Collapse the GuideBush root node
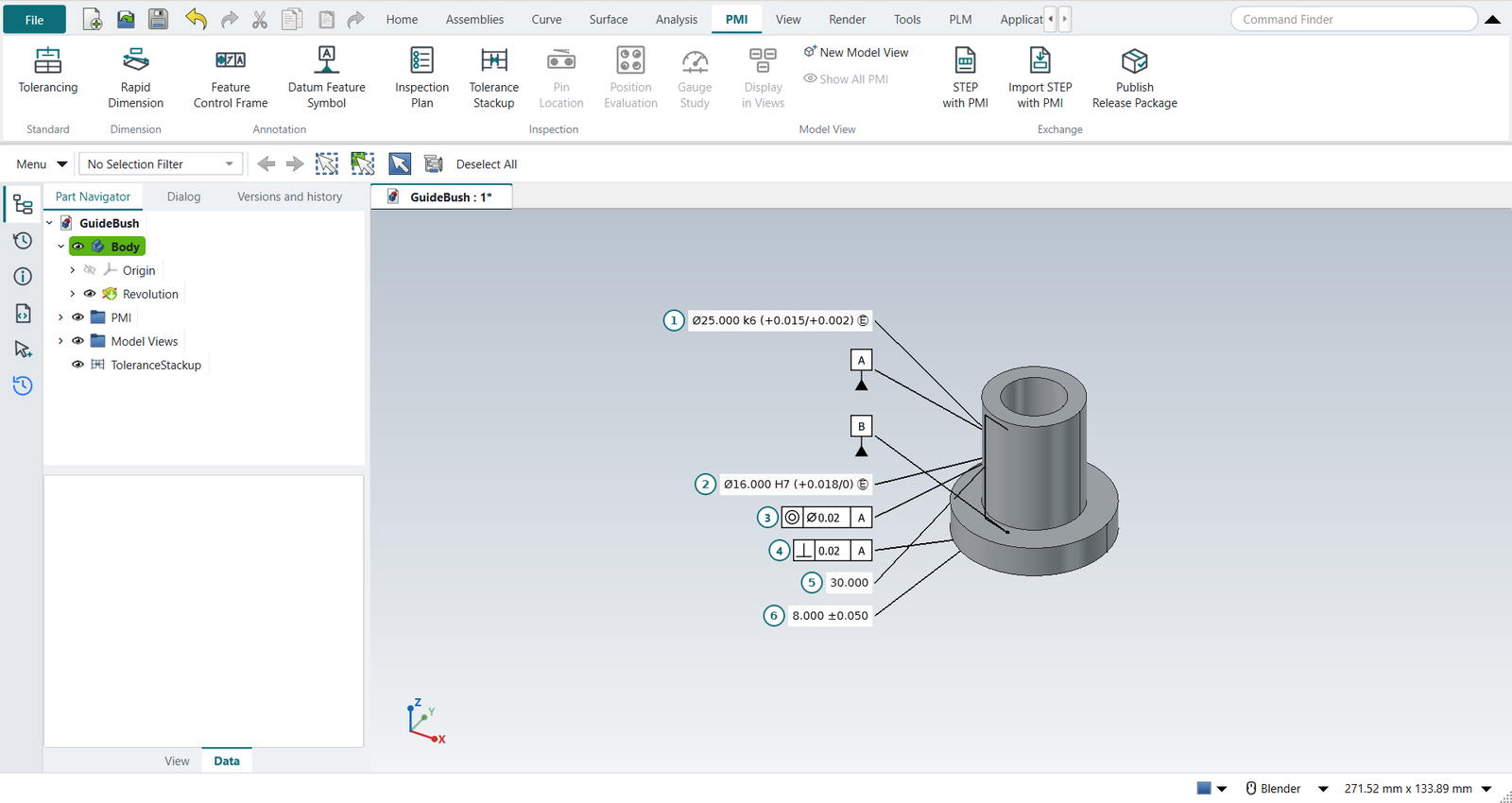This screenshot has width=1512, height=803. click(x=49, y=223)
